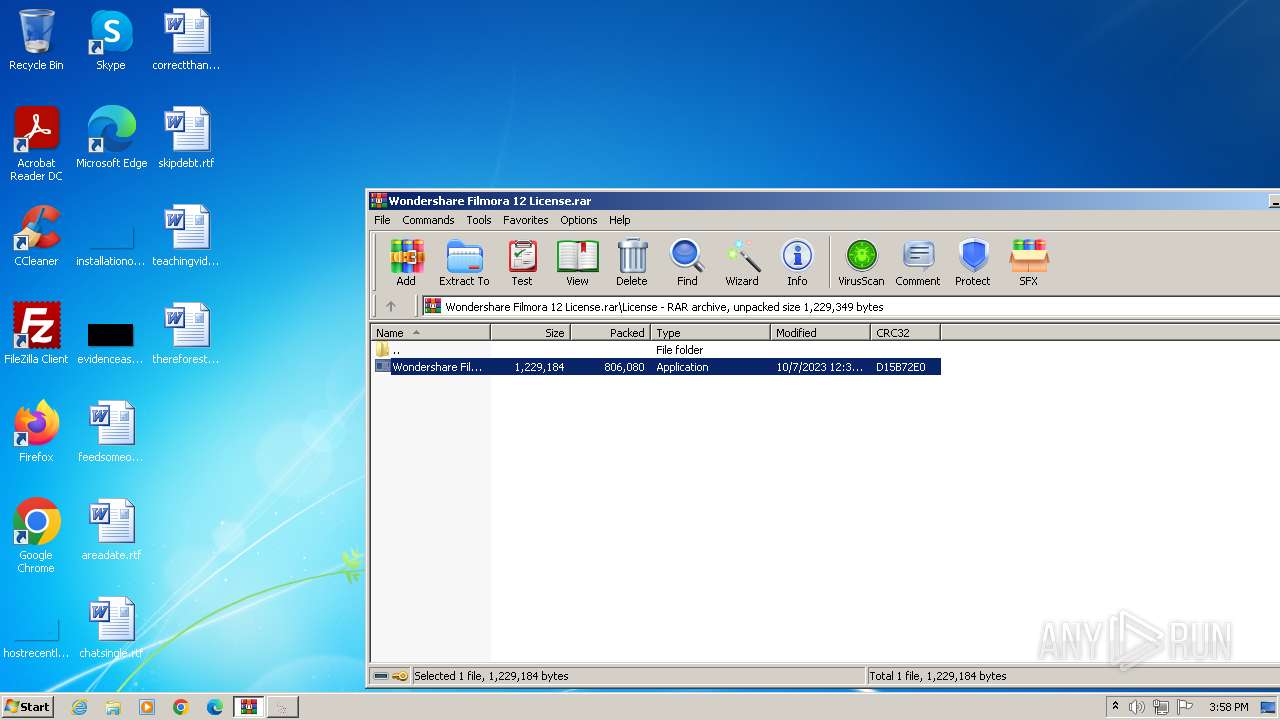Click the Info toolbar icon
This screenshot has height=720, width=1280.
(797, 263)
